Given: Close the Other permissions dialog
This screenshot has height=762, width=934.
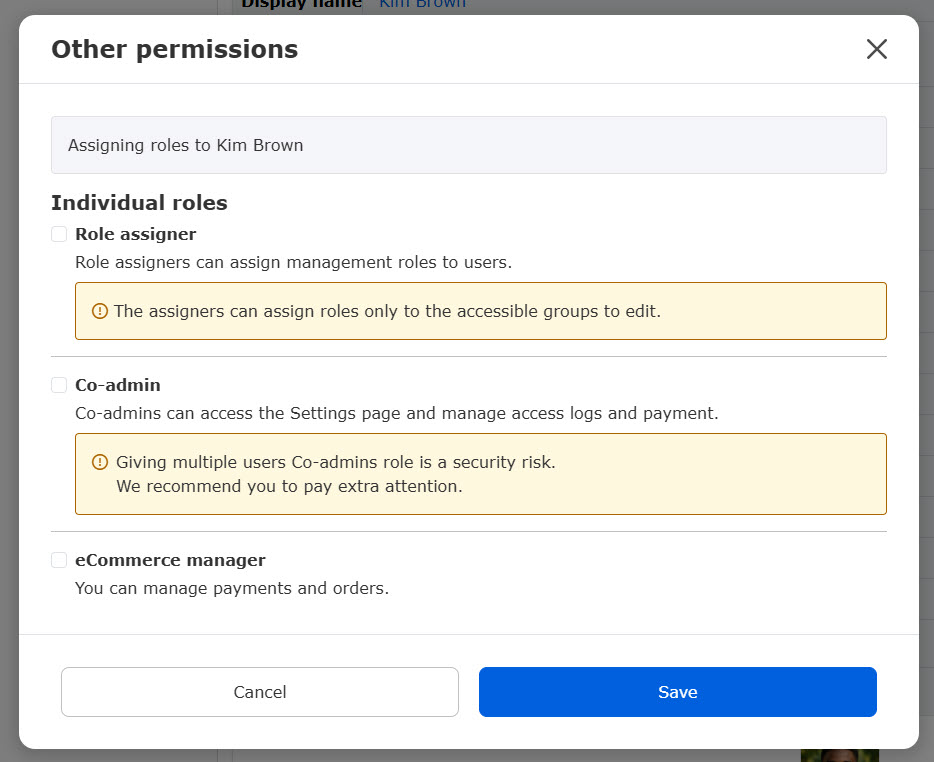Looking at the screenshot, I should click(876, 49).
